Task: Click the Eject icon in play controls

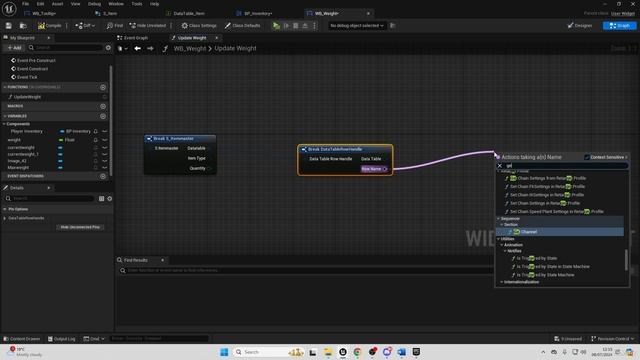Action: click(305, 26)
